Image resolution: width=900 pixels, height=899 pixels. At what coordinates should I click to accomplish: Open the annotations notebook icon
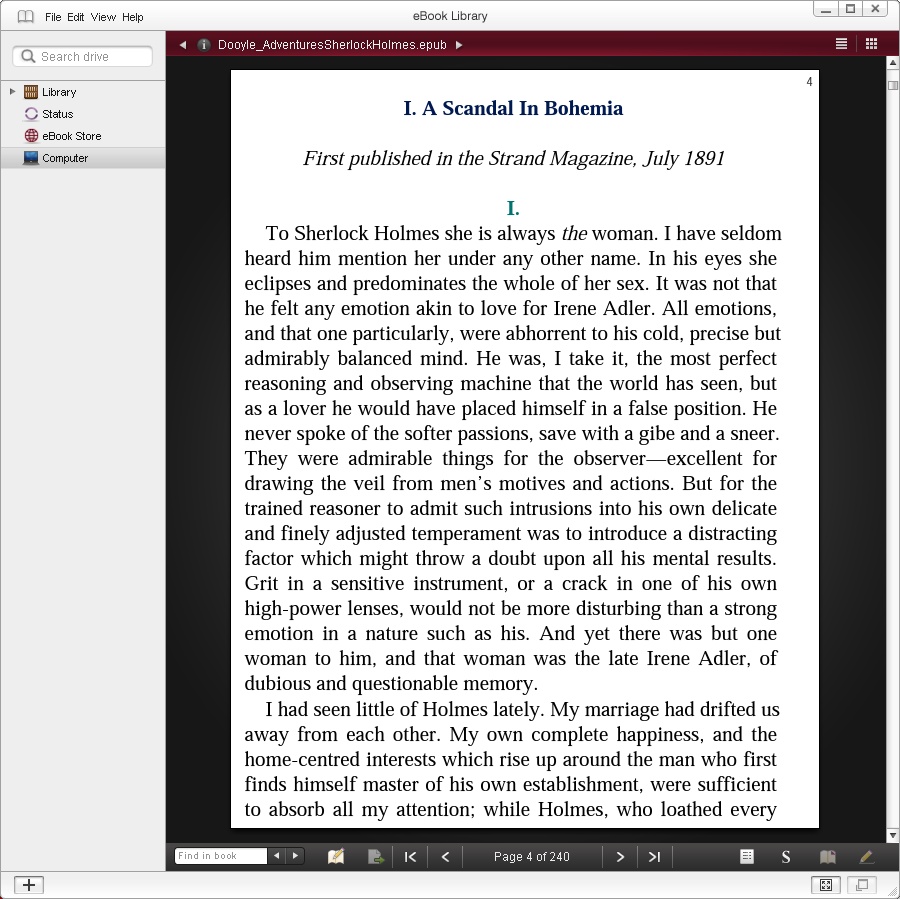(336, 857)
